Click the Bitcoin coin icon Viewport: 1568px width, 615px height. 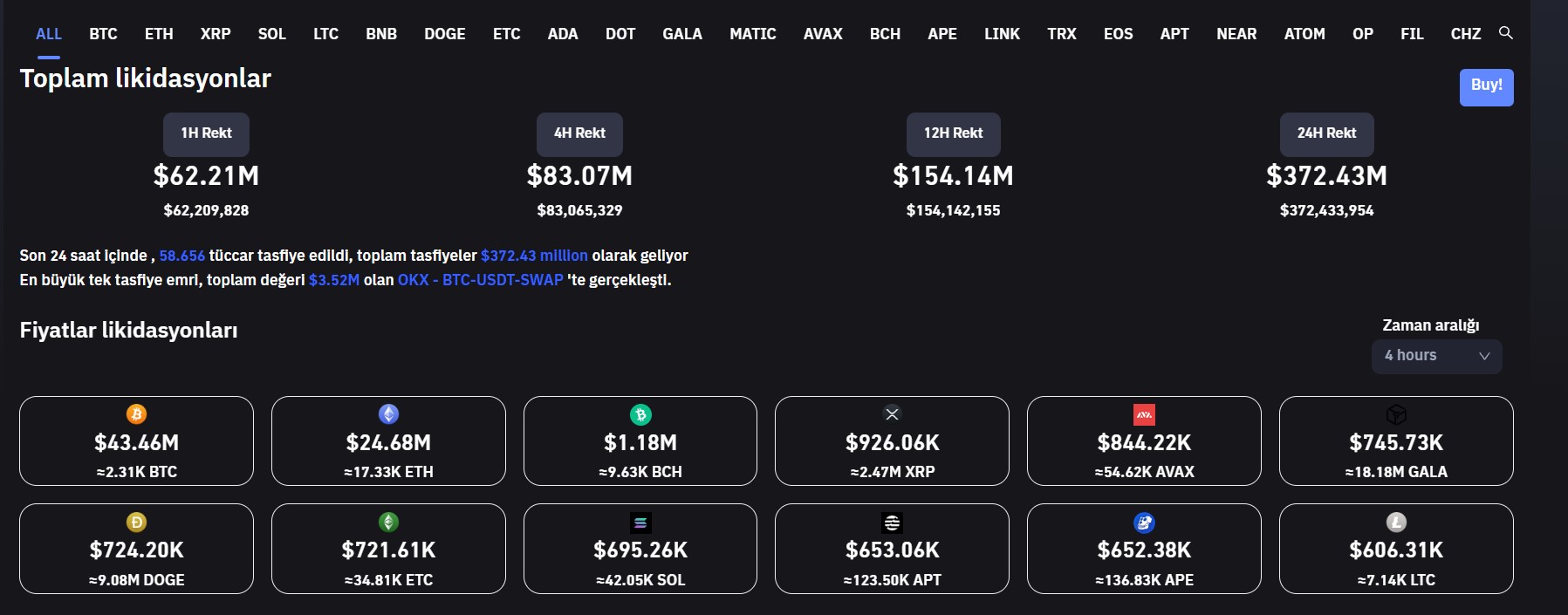[x=136, y=414]
